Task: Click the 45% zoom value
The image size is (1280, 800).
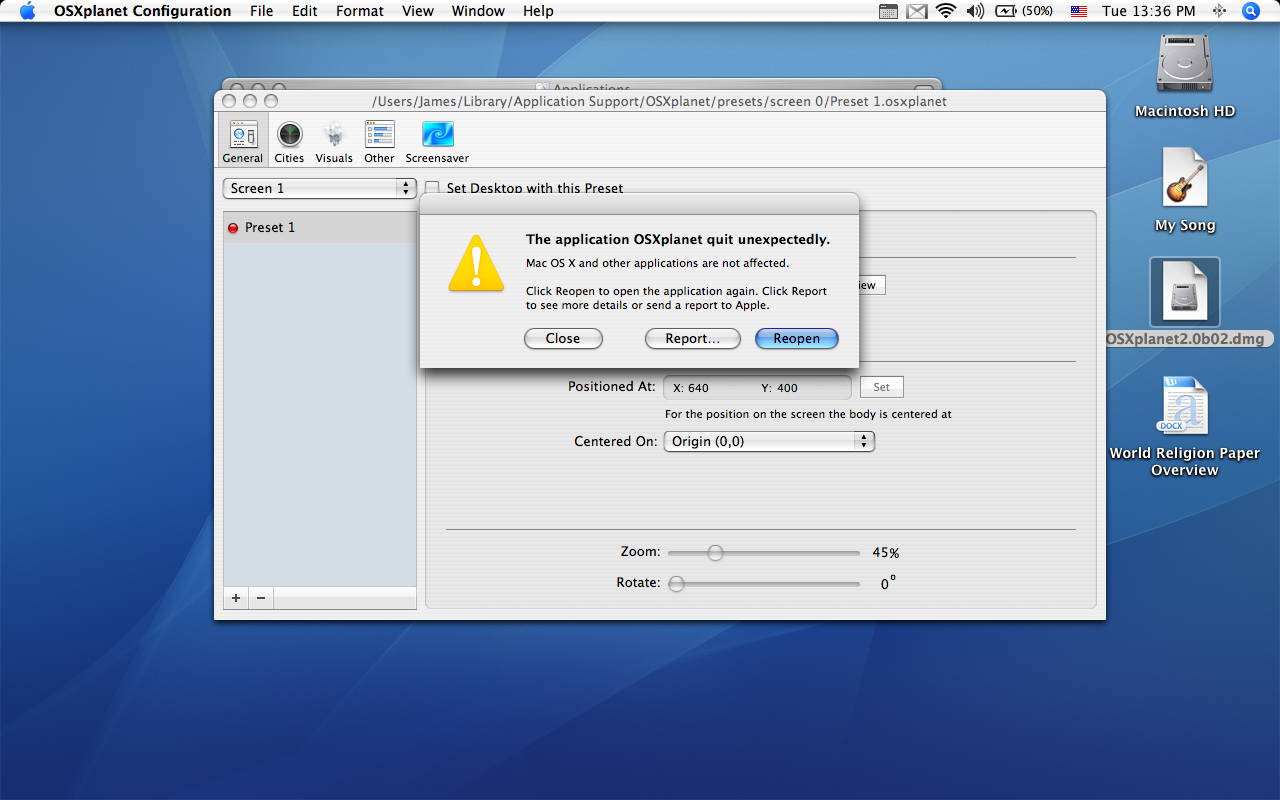Action: (x=886, y=553)
